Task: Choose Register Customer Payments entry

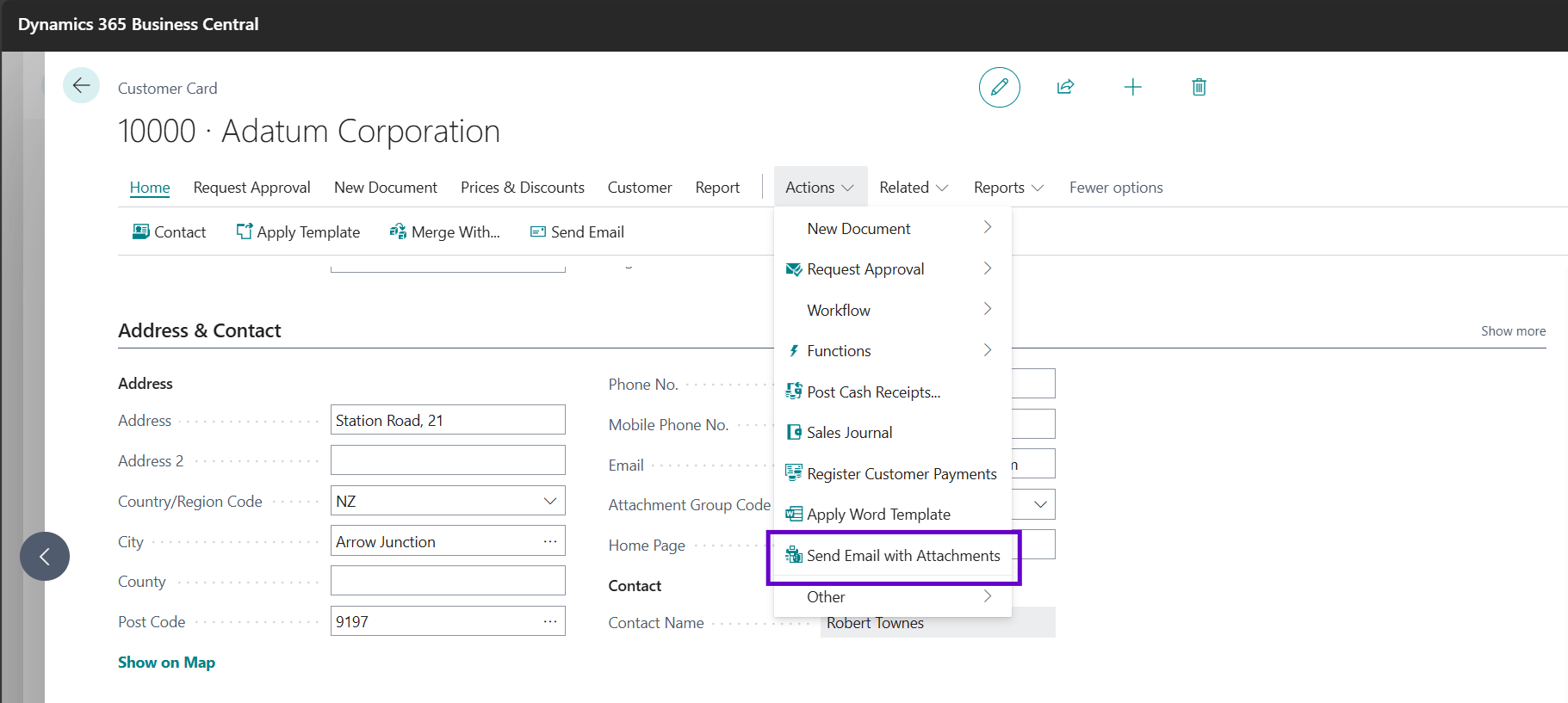Action: click(892, 473)
